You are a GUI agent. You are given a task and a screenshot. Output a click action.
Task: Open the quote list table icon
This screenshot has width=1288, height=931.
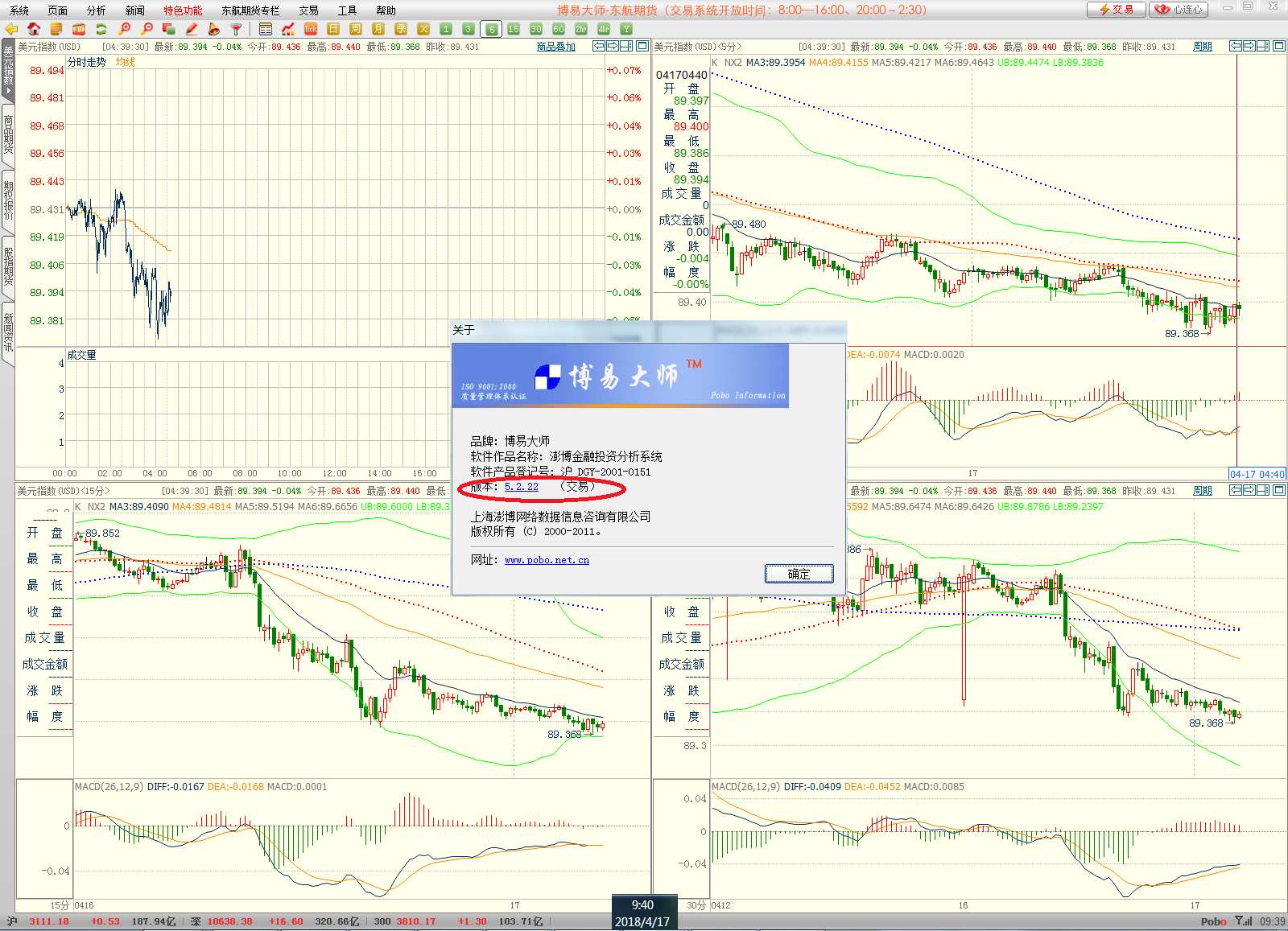click(x=266, y=29)
